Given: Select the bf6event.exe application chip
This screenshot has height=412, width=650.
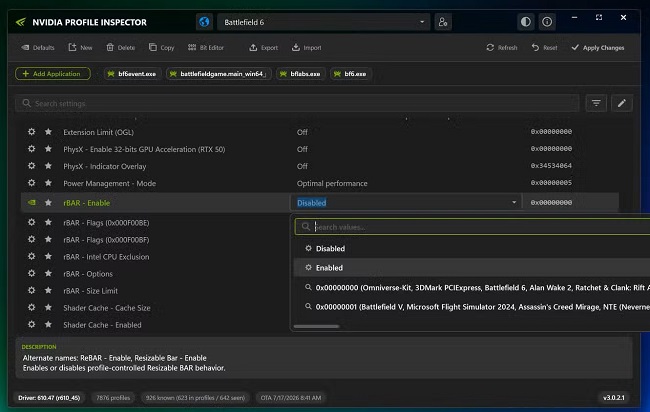Looking at the screenshot, I should (132, 74).
